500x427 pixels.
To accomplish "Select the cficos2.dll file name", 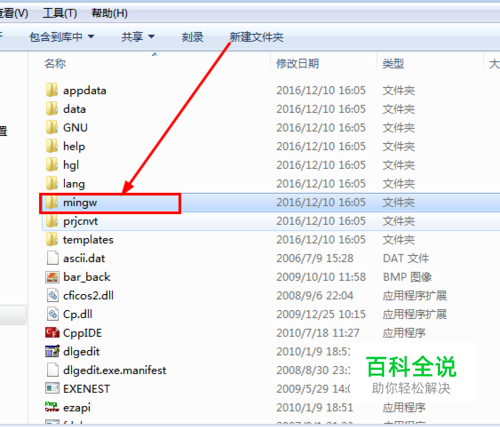I will click(88, 296).
